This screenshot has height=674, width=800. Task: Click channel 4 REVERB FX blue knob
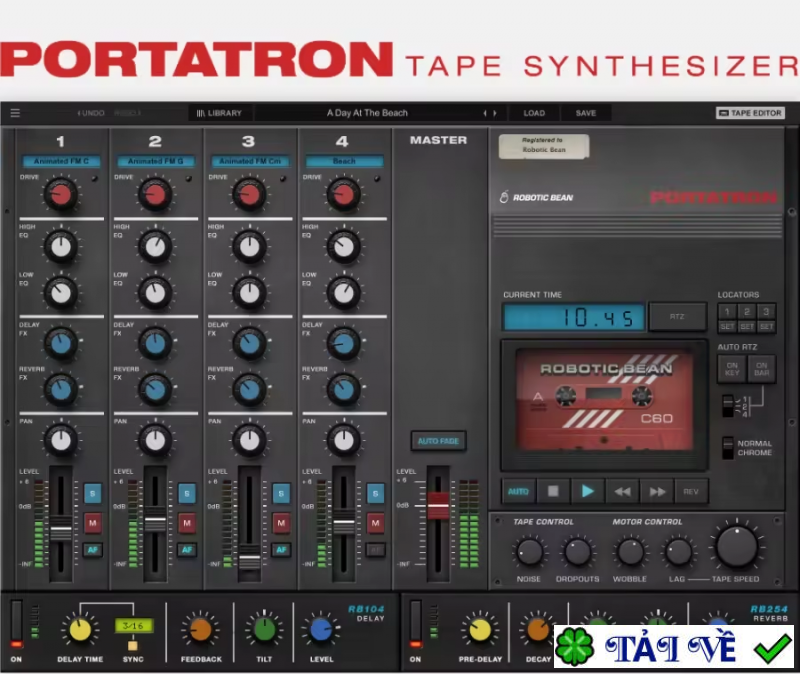[343, 390]
